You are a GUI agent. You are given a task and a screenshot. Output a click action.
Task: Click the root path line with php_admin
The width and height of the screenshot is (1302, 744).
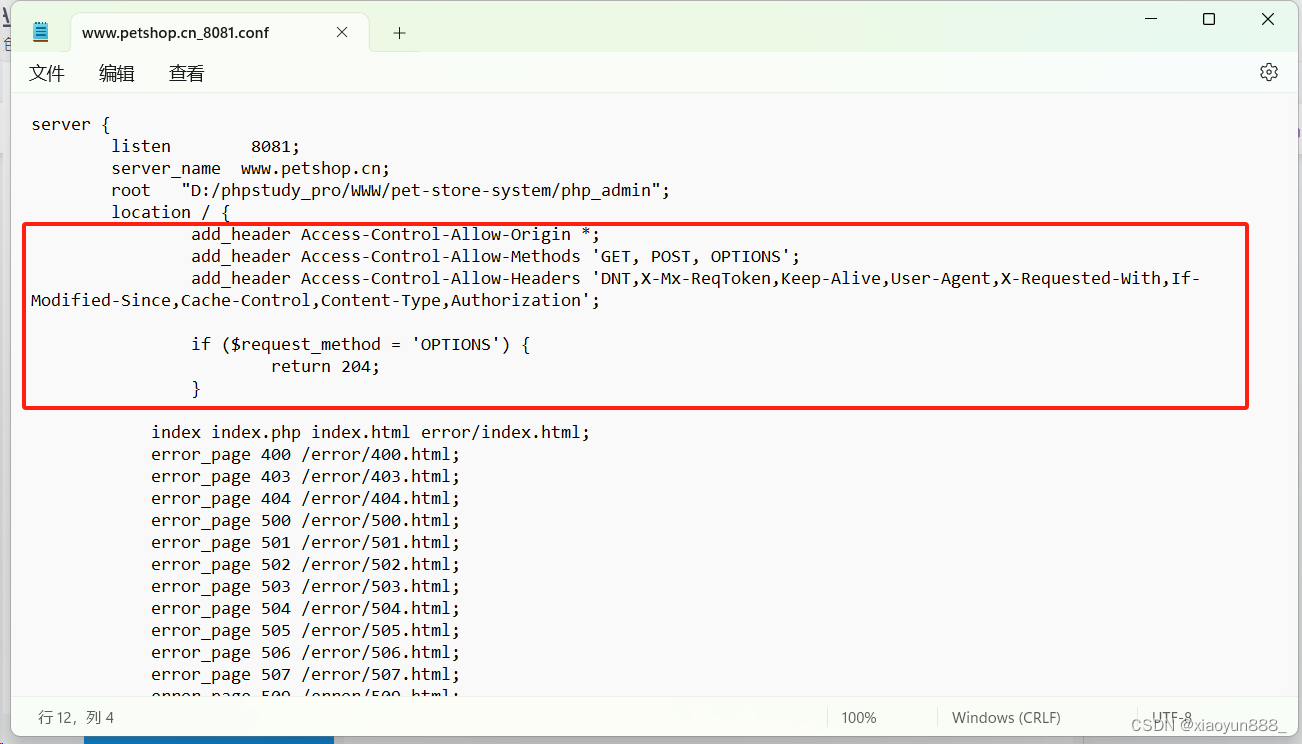coord(390,190)
